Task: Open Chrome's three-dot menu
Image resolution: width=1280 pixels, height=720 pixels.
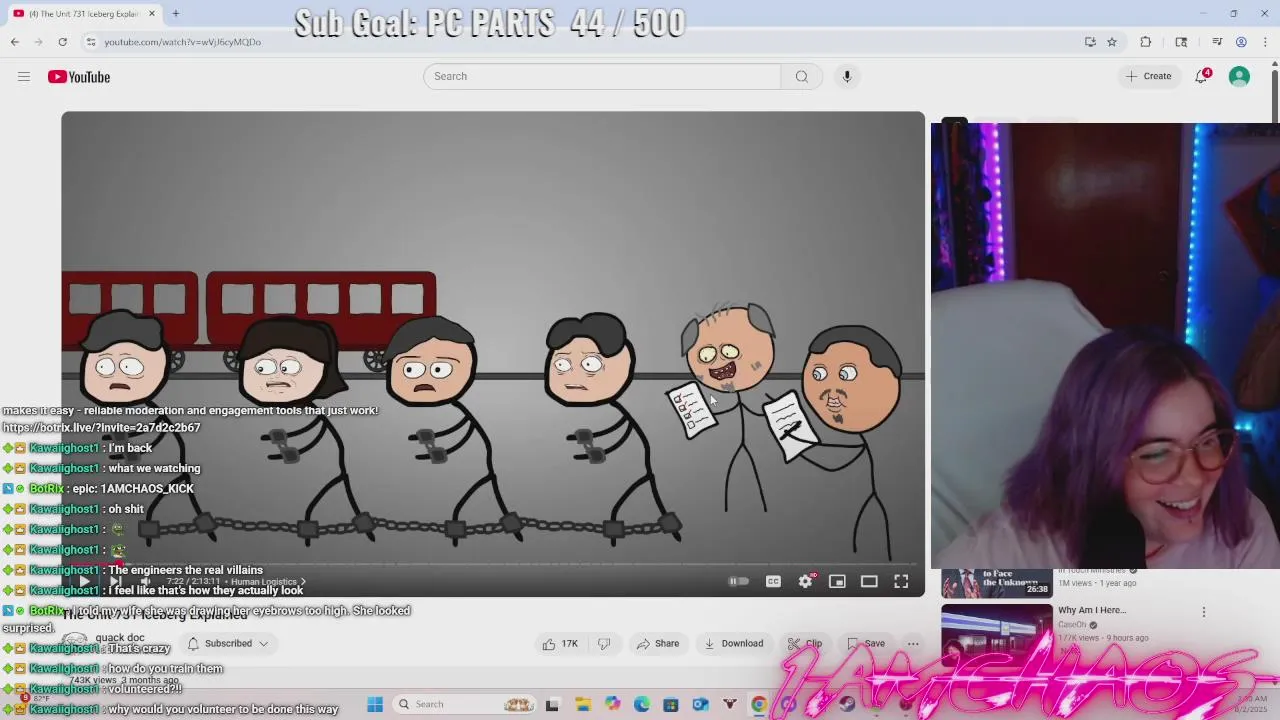Action: pos(1265,42)
